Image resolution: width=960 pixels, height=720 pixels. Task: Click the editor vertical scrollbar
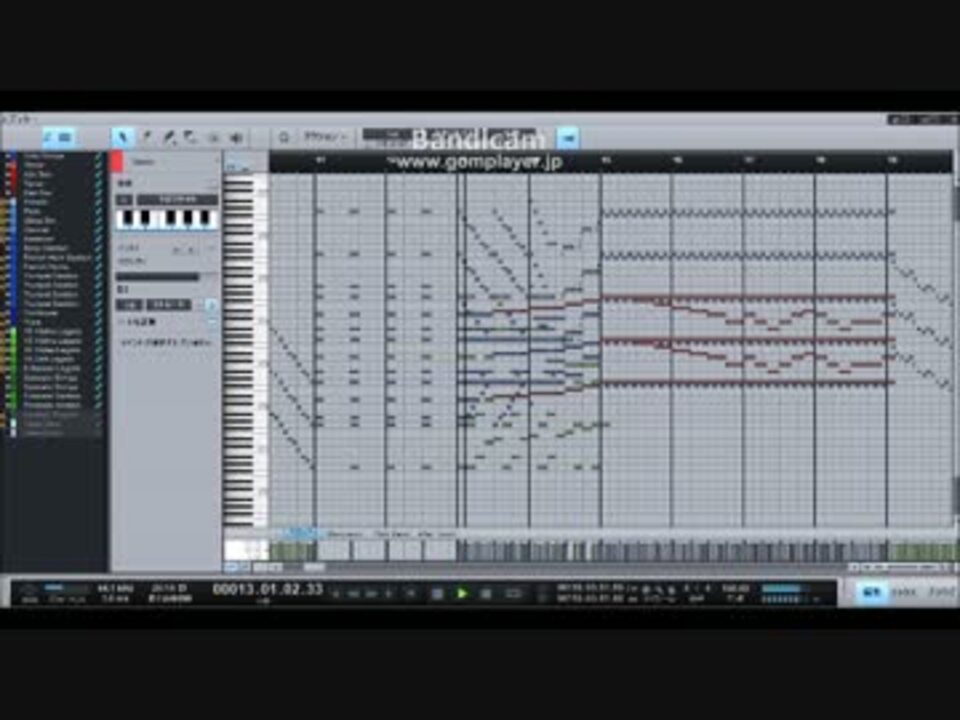[x=956, y=349]
